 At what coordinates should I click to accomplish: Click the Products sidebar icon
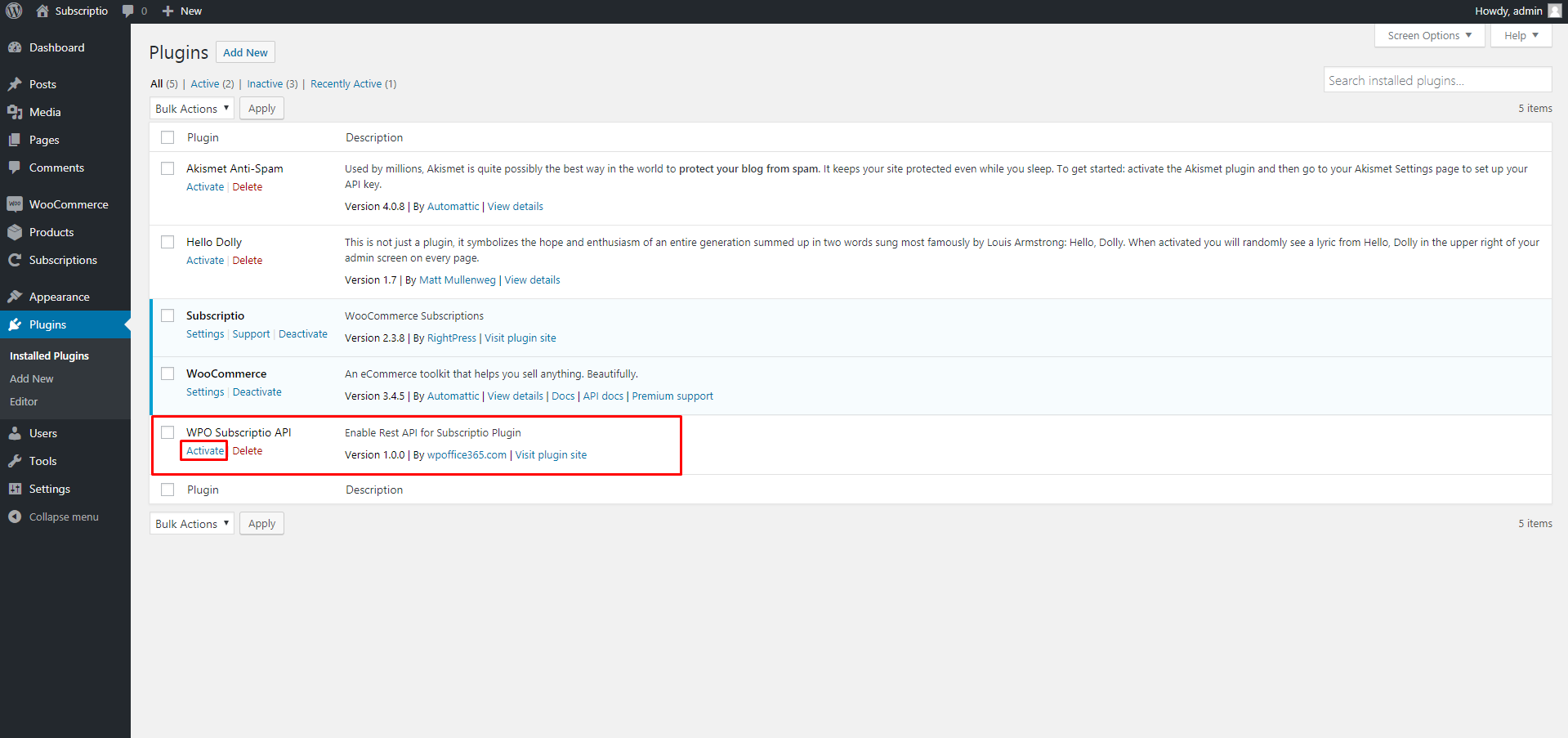(16, 231)
